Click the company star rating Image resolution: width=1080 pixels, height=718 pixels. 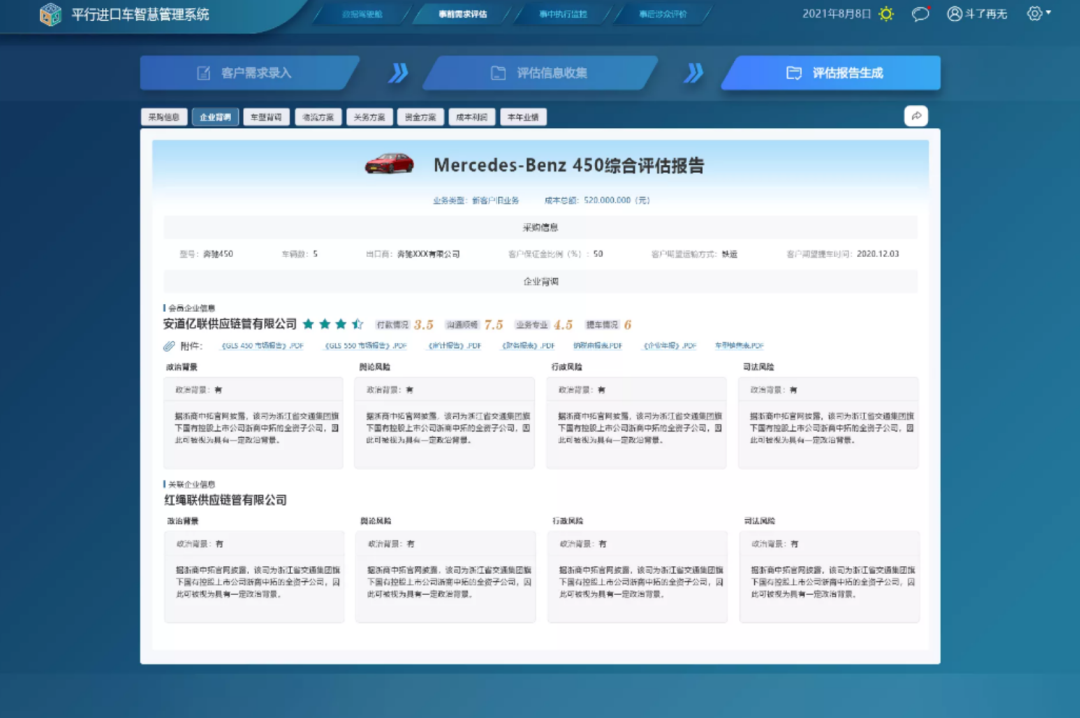click(x=332, y=324)
